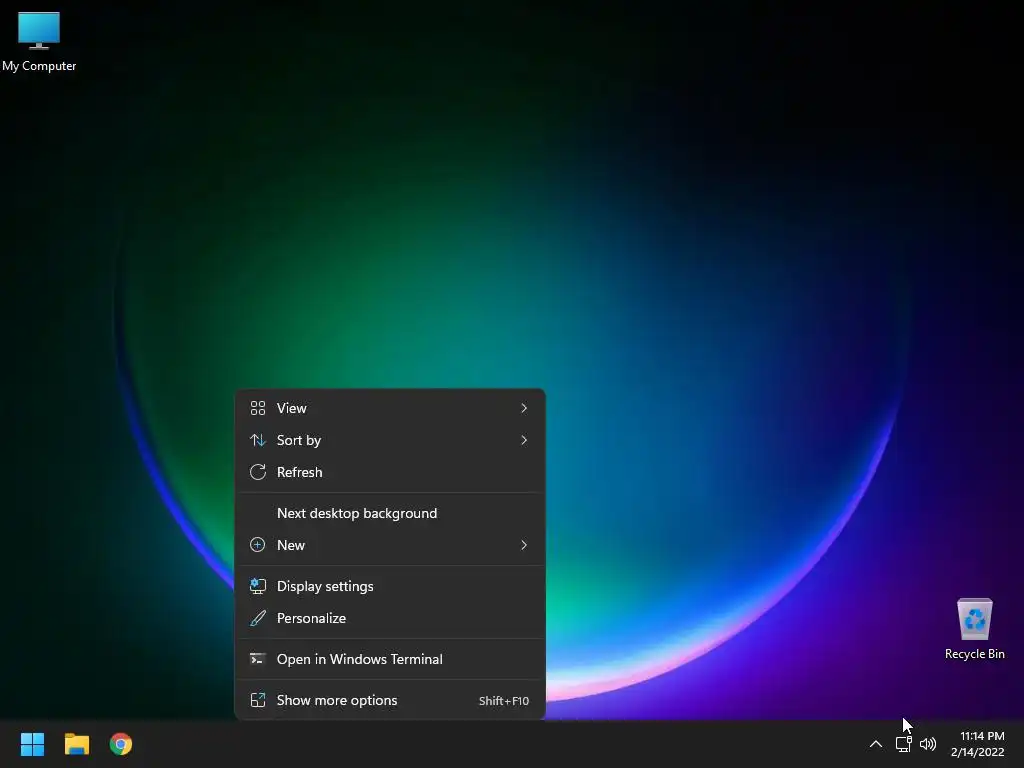This screenshot has width=1024, height=768.
Task: Click the Refresh circular arrow icon
Action: pos(258,472)
